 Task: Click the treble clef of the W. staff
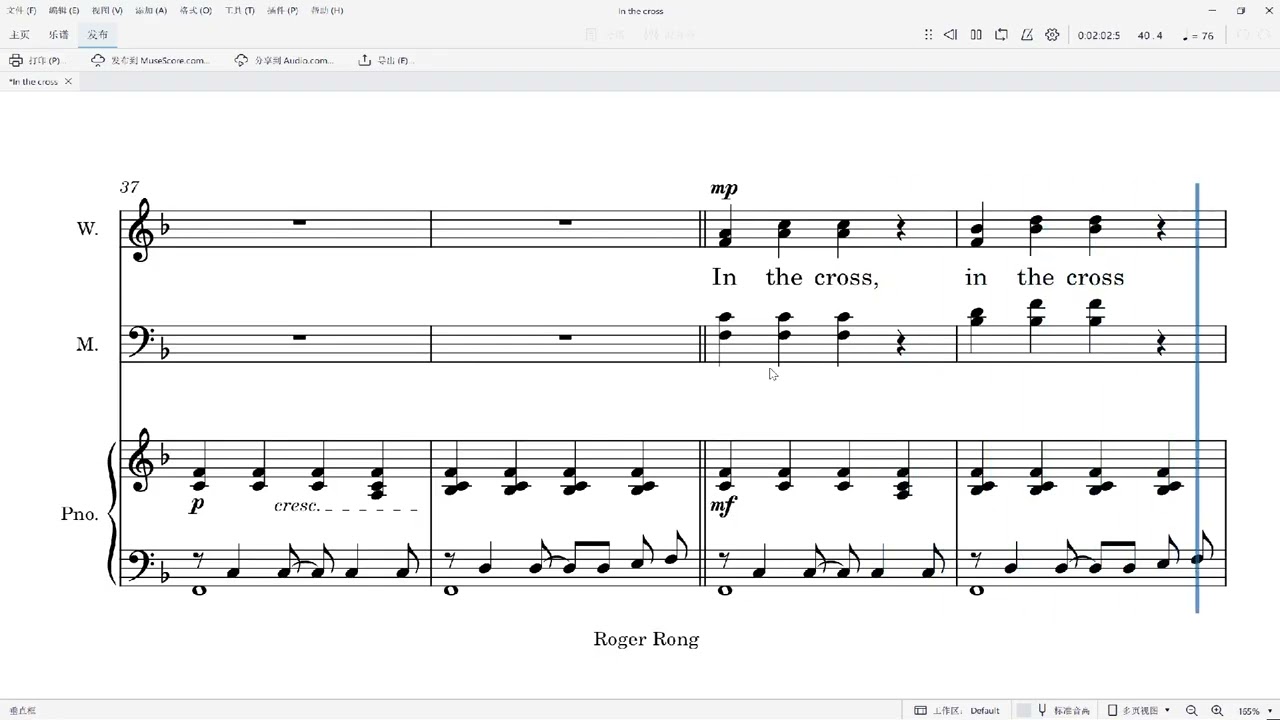(140, 230)
